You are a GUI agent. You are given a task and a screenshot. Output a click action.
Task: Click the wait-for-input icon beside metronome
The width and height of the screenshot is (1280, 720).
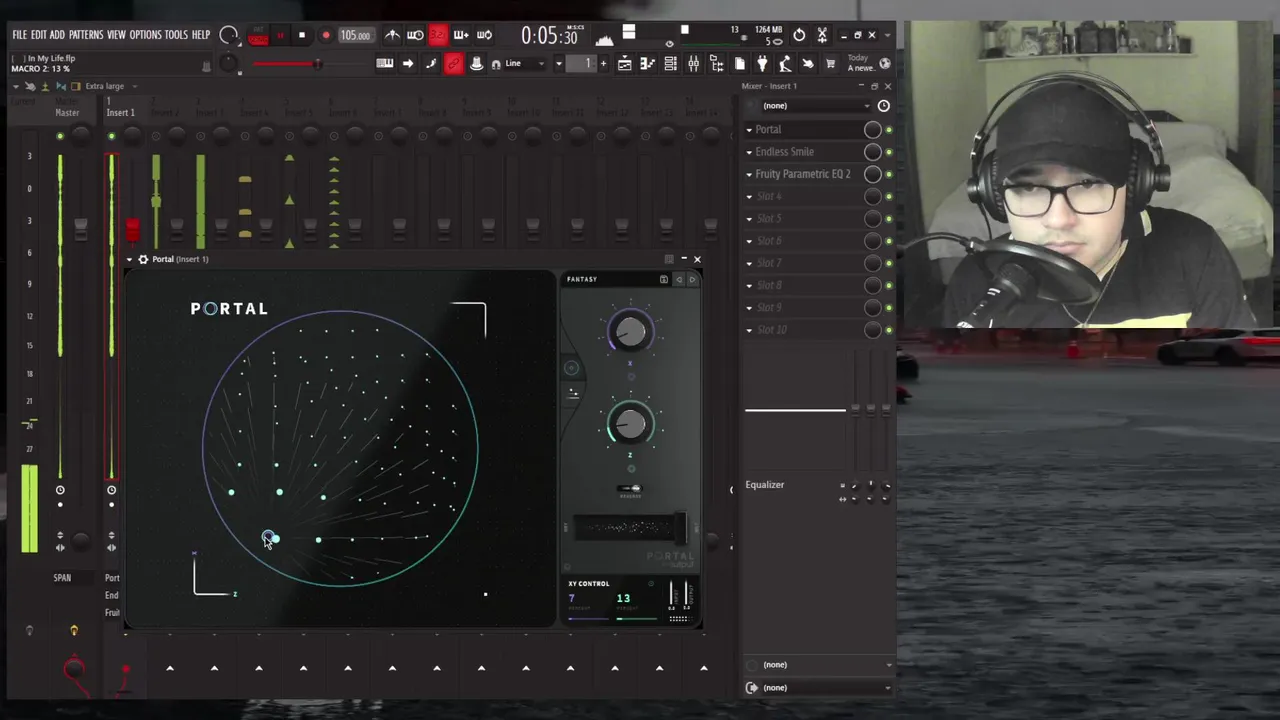415,35
